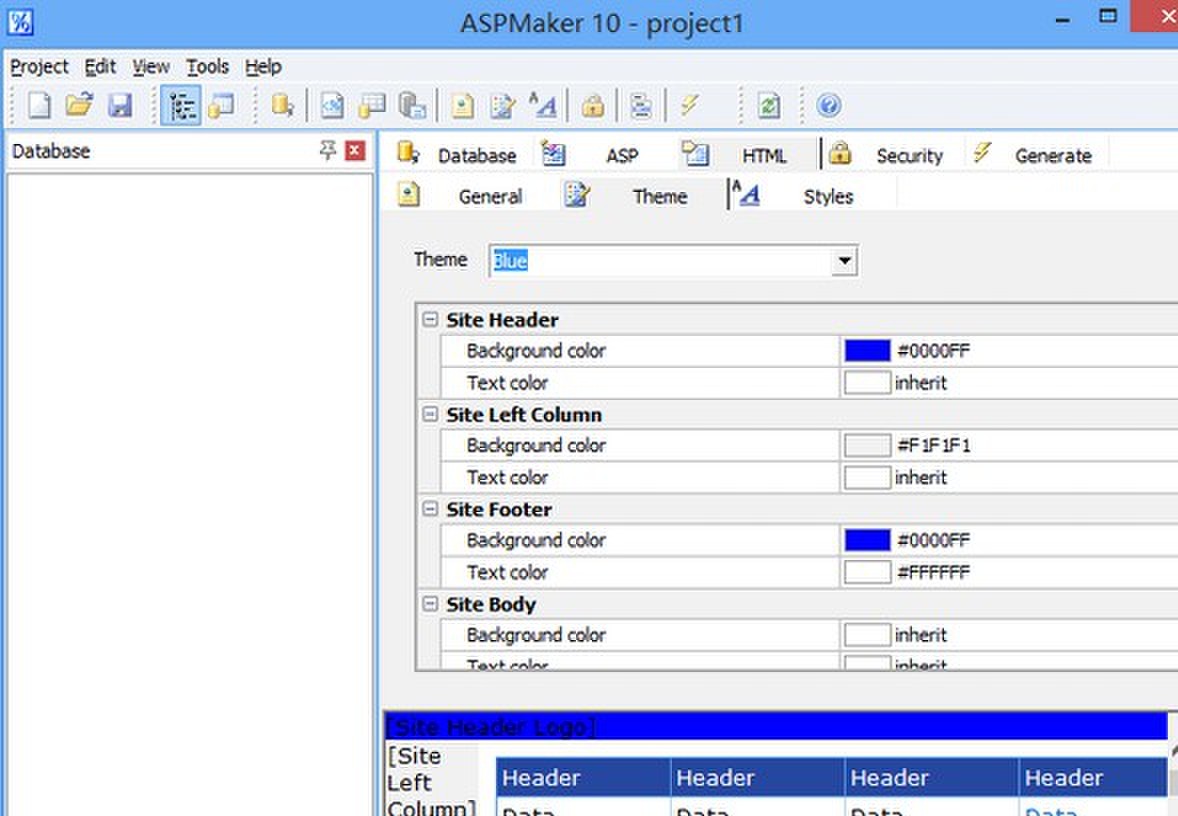Click the green refresh arrows toolbar icon
1178x816 pixels.
point(769,105)
